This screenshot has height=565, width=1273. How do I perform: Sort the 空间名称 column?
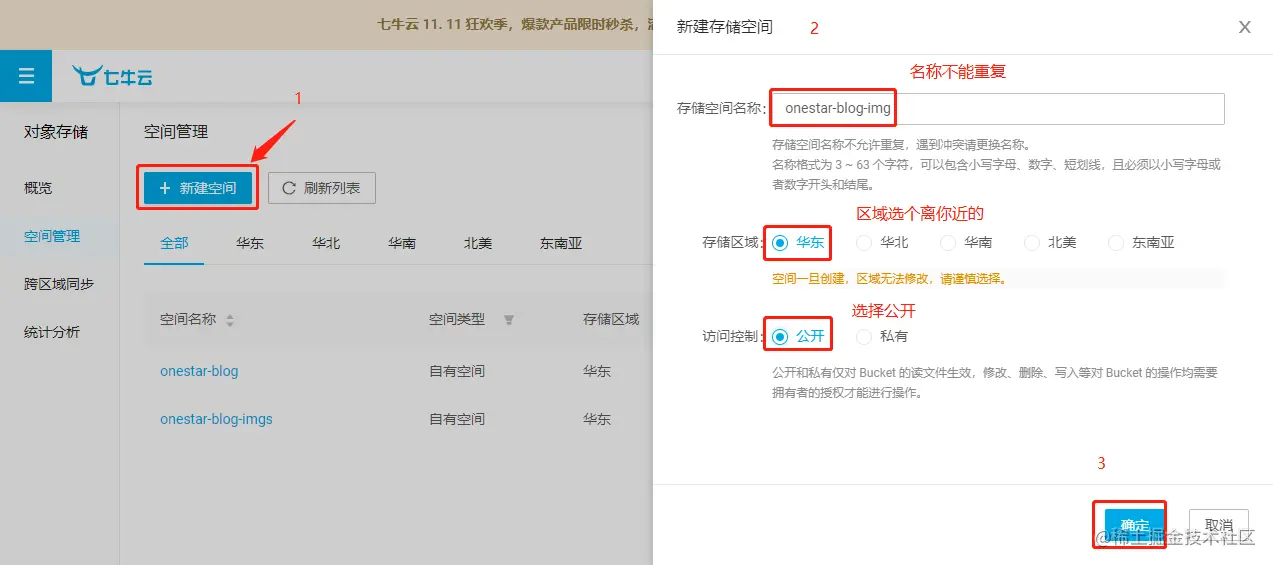(x=230, y=320)
